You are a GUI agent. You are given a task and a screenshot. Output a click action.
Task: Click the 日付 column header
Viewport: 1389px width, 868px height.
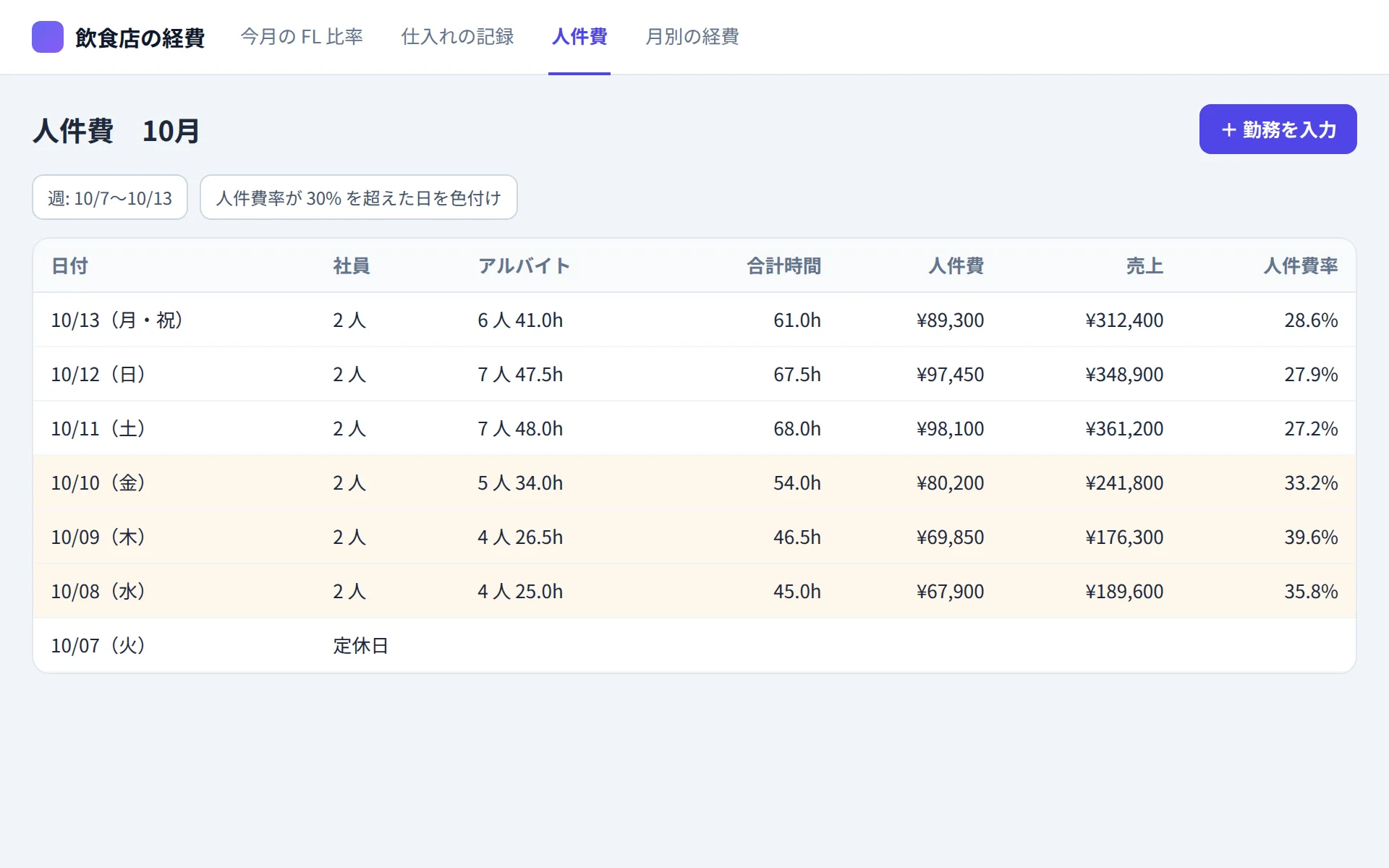(69, 266)
